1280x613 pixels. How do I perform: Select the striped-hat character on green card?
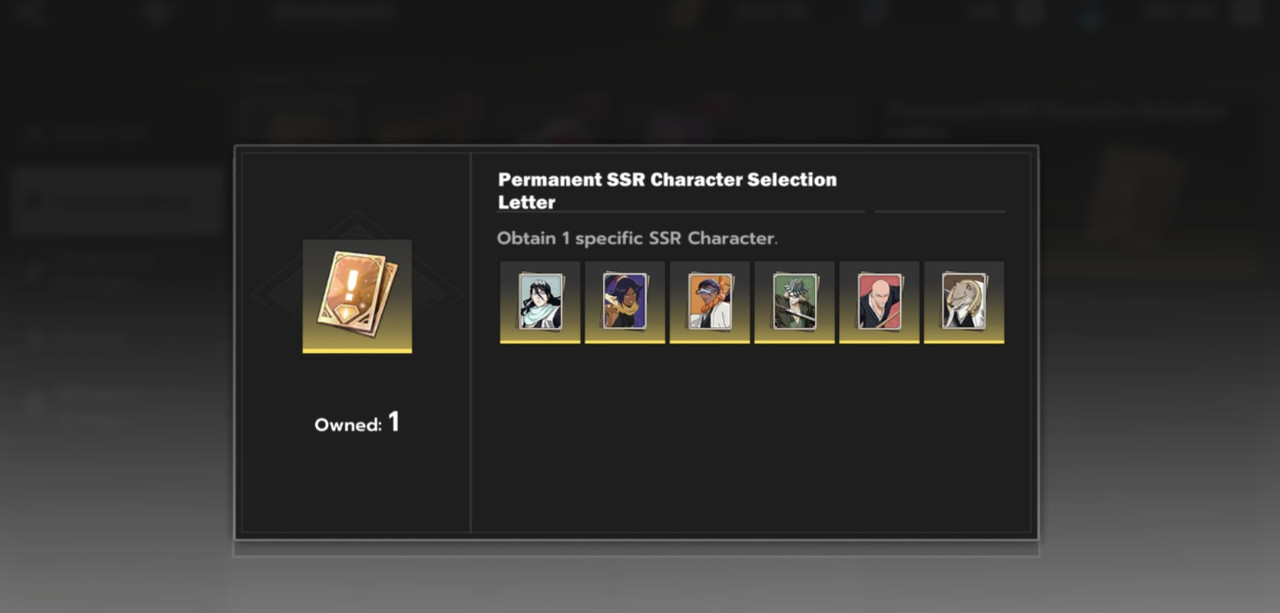click(x=795, y=302)
